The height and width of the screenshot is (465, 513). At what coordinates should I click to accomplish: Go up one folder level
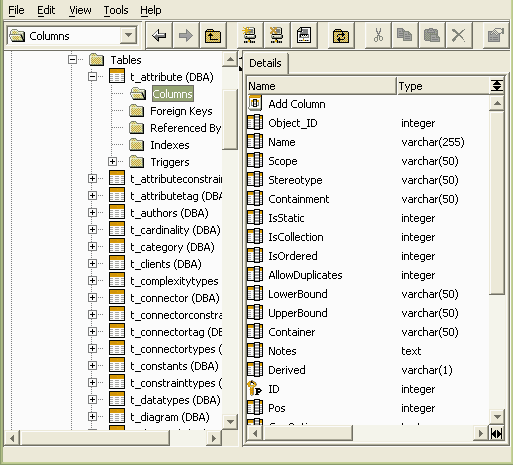coord(213,35)
